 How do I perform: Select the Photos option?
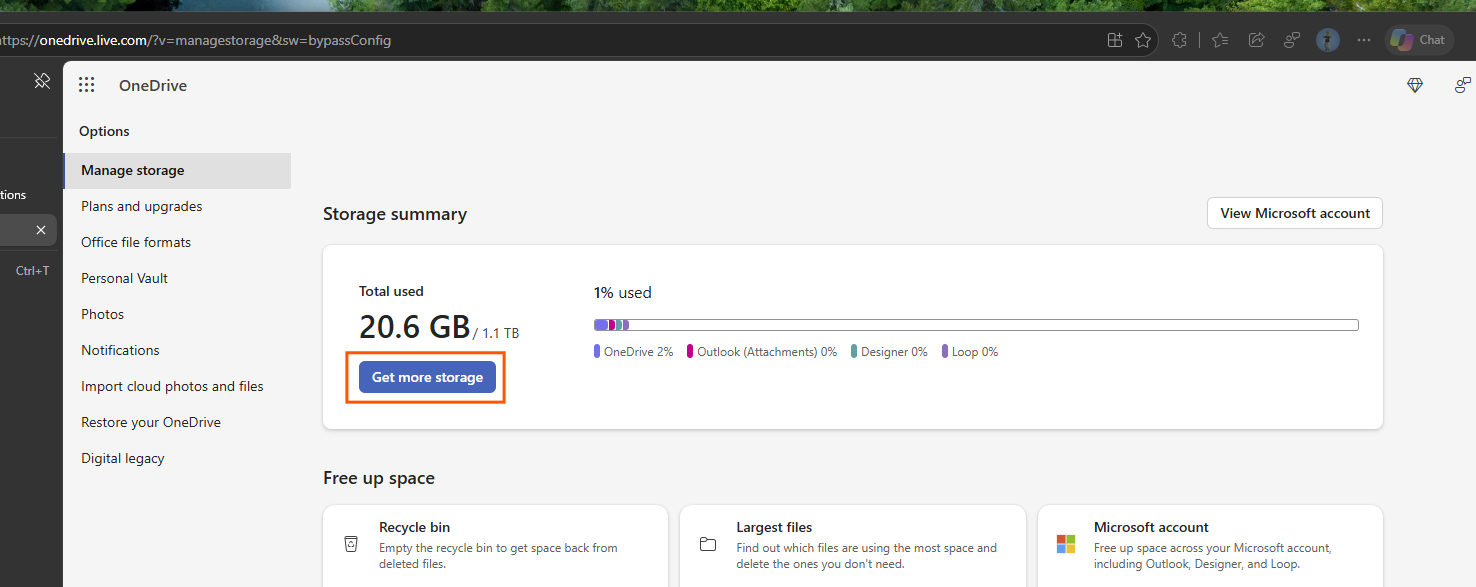103,314
